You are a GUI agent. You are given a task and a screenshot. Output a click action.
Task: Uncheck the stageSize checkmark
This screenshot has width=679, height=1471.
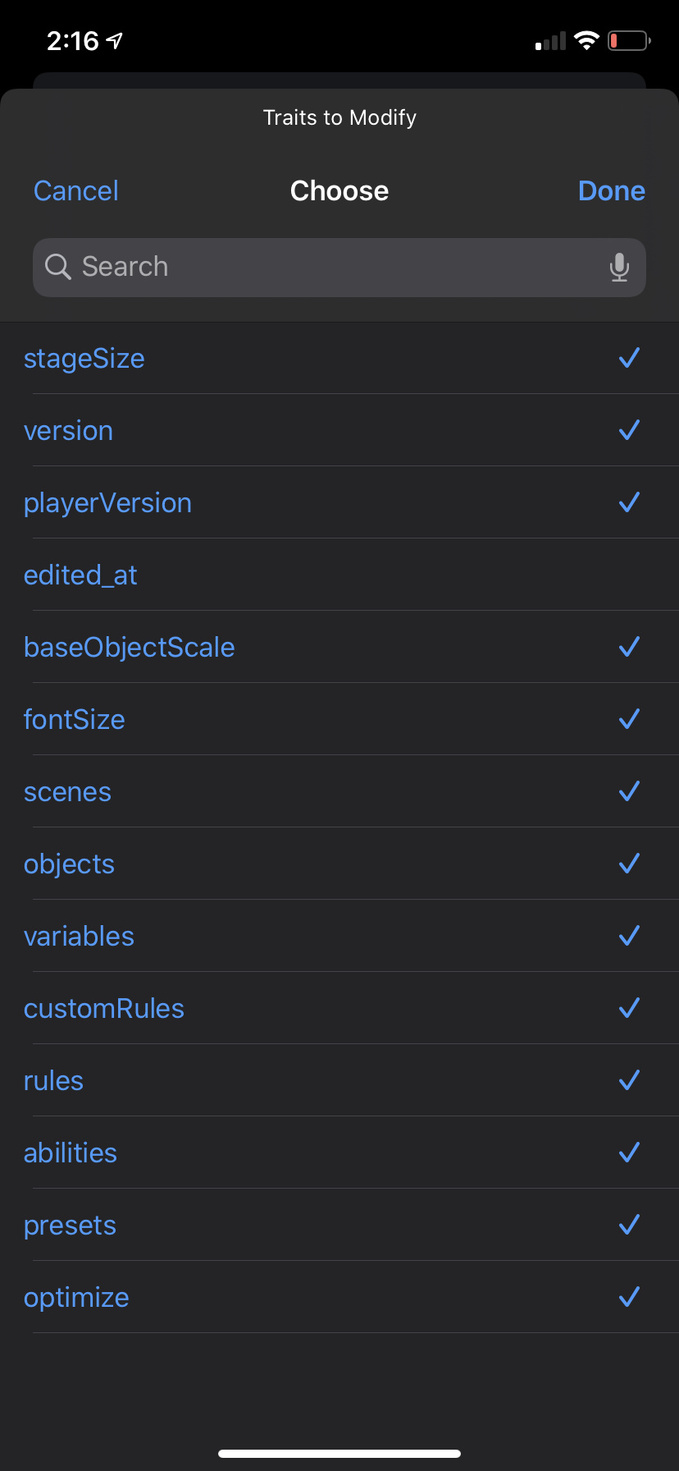click(x=629, y=358)
